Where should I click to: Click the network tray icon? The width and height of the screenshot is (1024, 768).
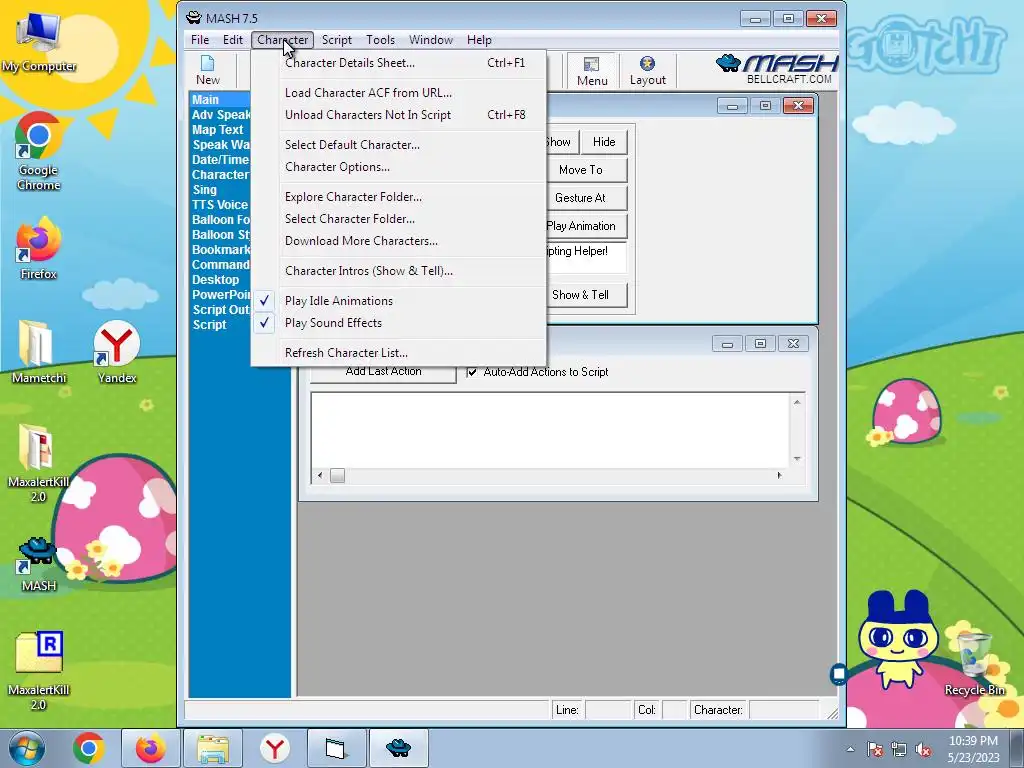coord(899,749)
